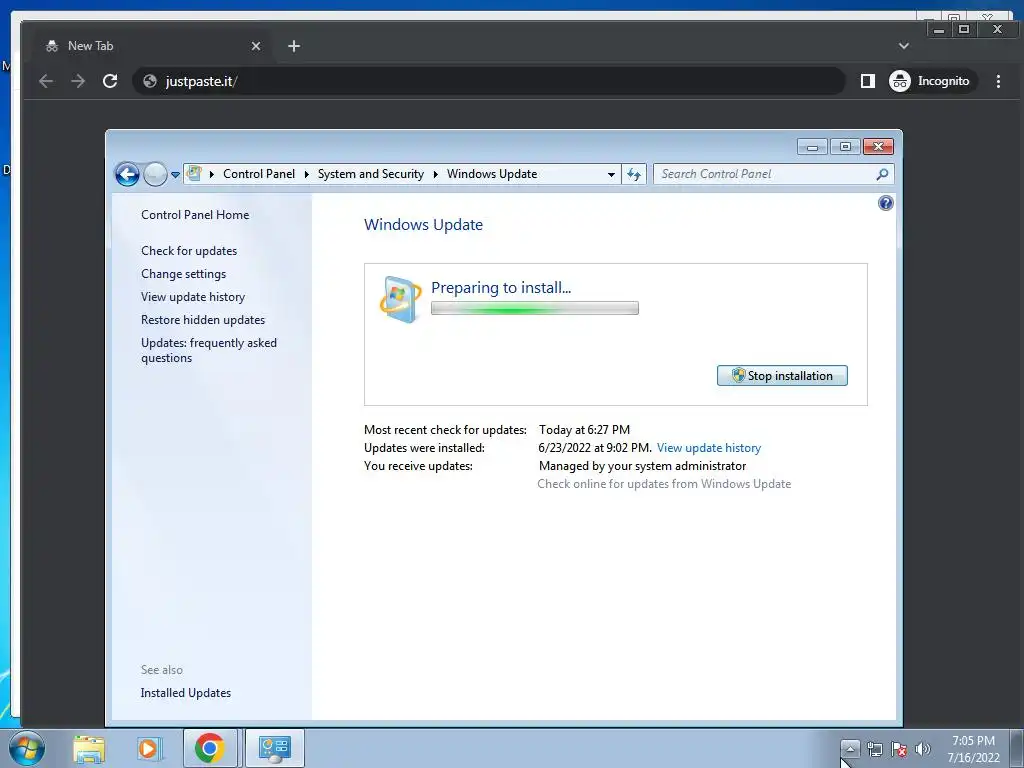The image size is (1024, 768).
Task: Click the volume speaker icon
Action: coord(923,749)
